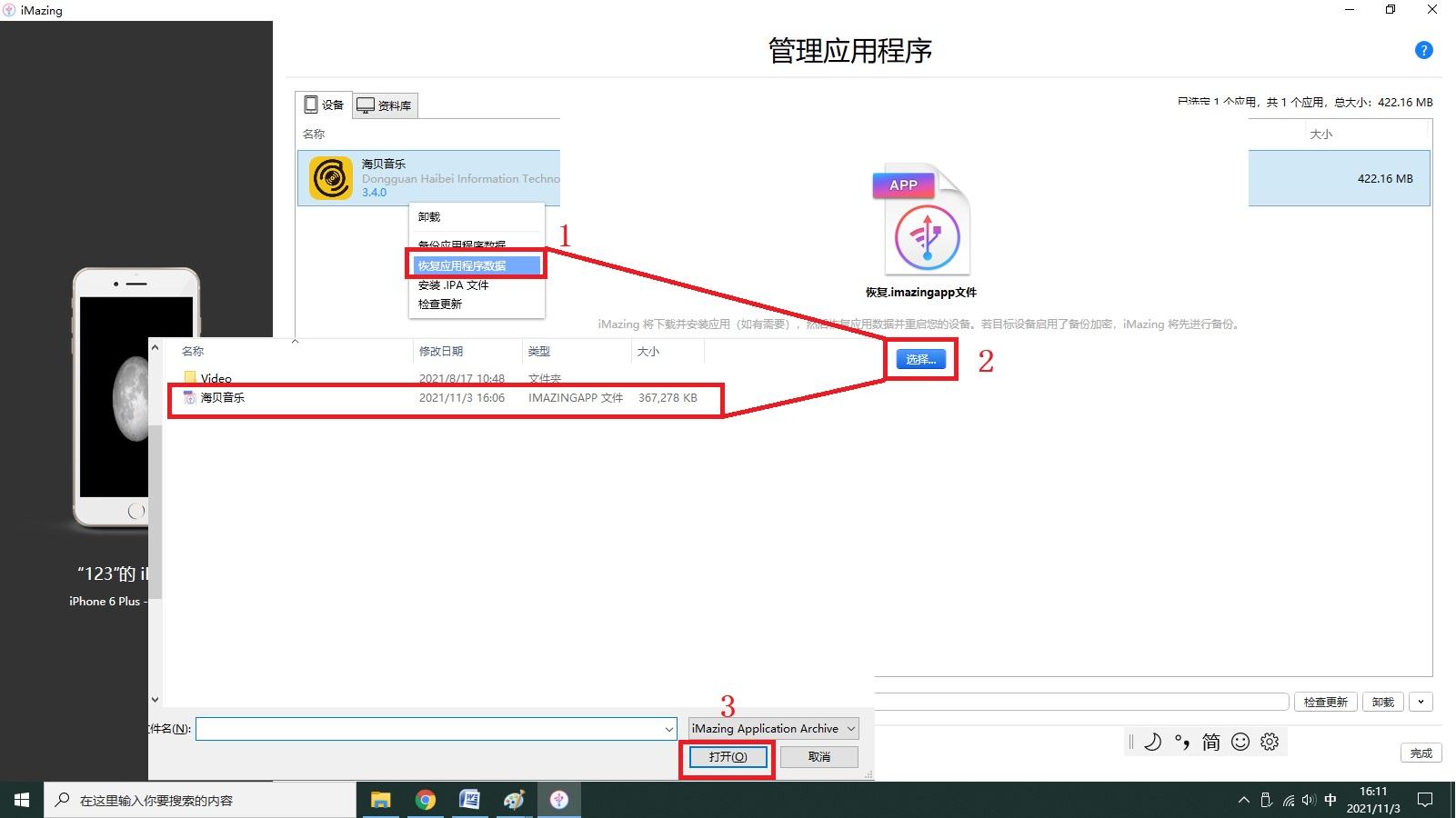The image size is (1456, 818).
Task: Click the USB device tray icon
Action: point(1266,801)
